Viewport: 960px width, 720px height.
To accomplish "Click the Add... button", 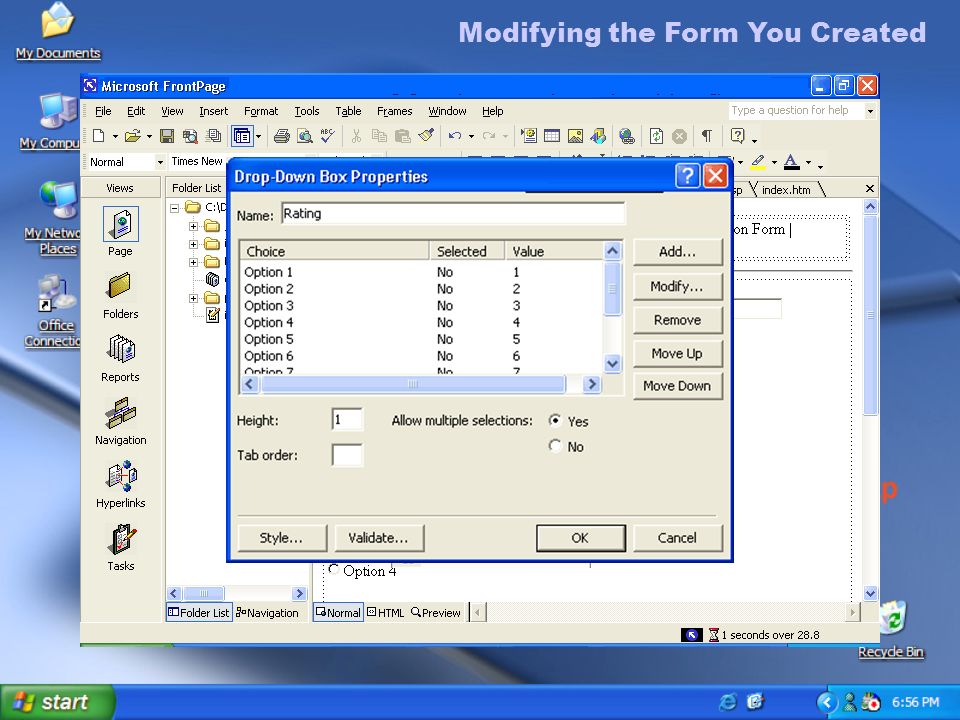I will 677,252.
